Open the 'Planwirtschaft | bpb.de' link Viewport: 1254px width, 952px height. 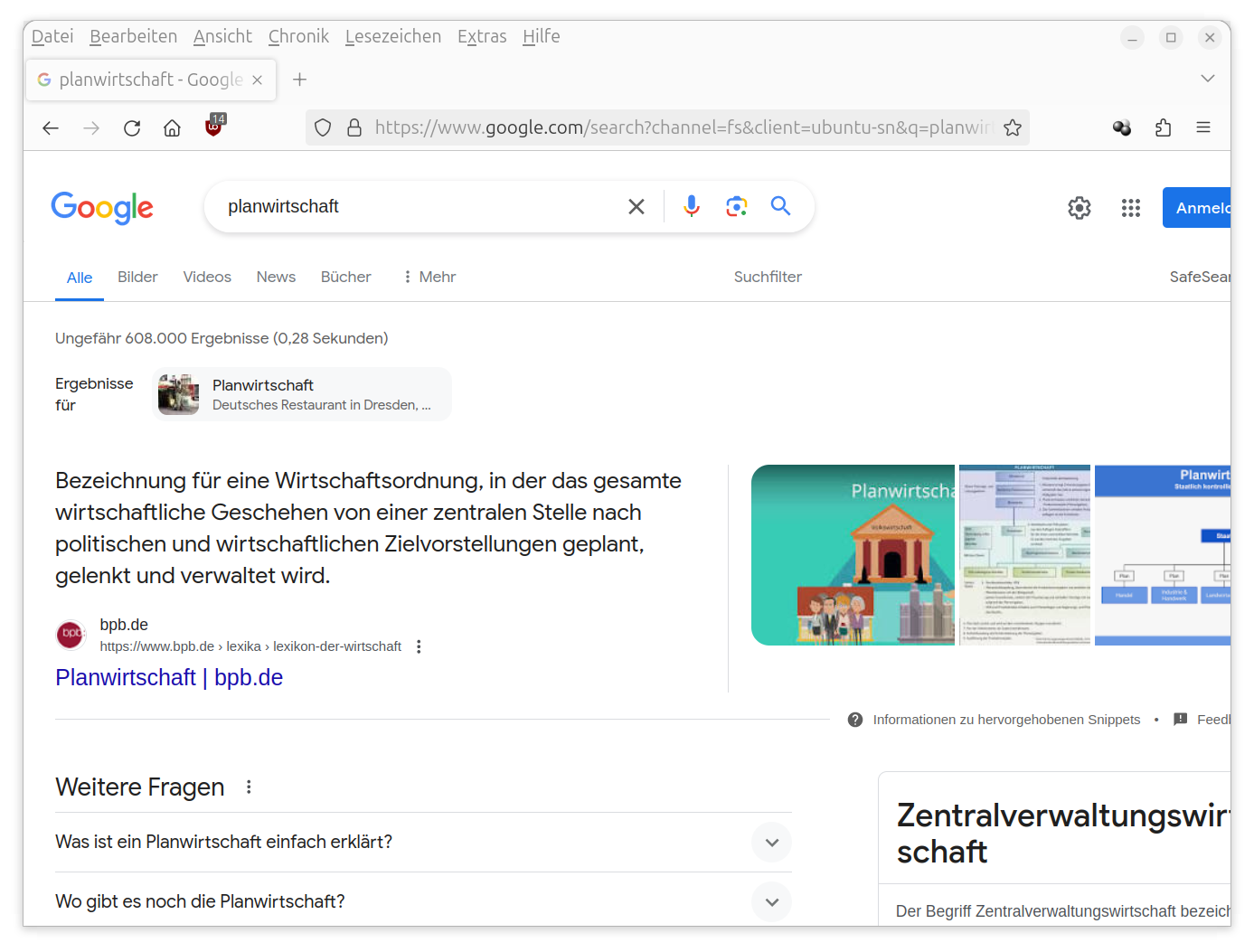pos(169,677)
